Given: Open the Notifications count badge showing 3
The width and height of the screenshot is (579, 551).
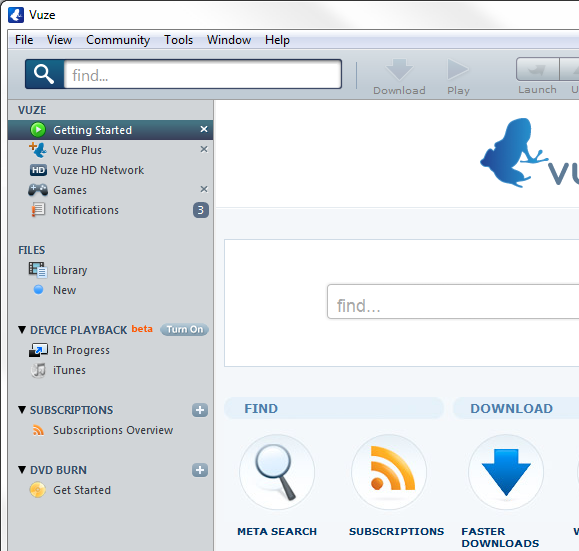Looking at the screenshot, I should click(201, 210).
